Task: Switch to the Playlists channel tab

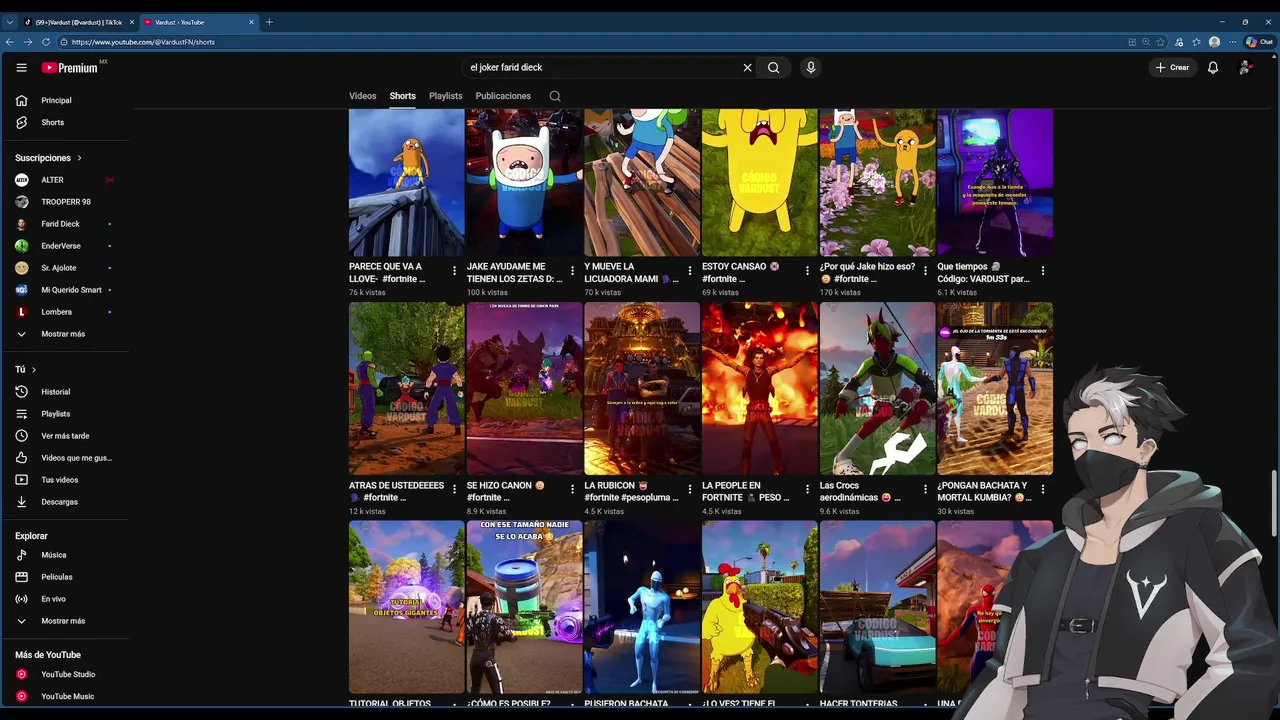Action: click(445, 96)
